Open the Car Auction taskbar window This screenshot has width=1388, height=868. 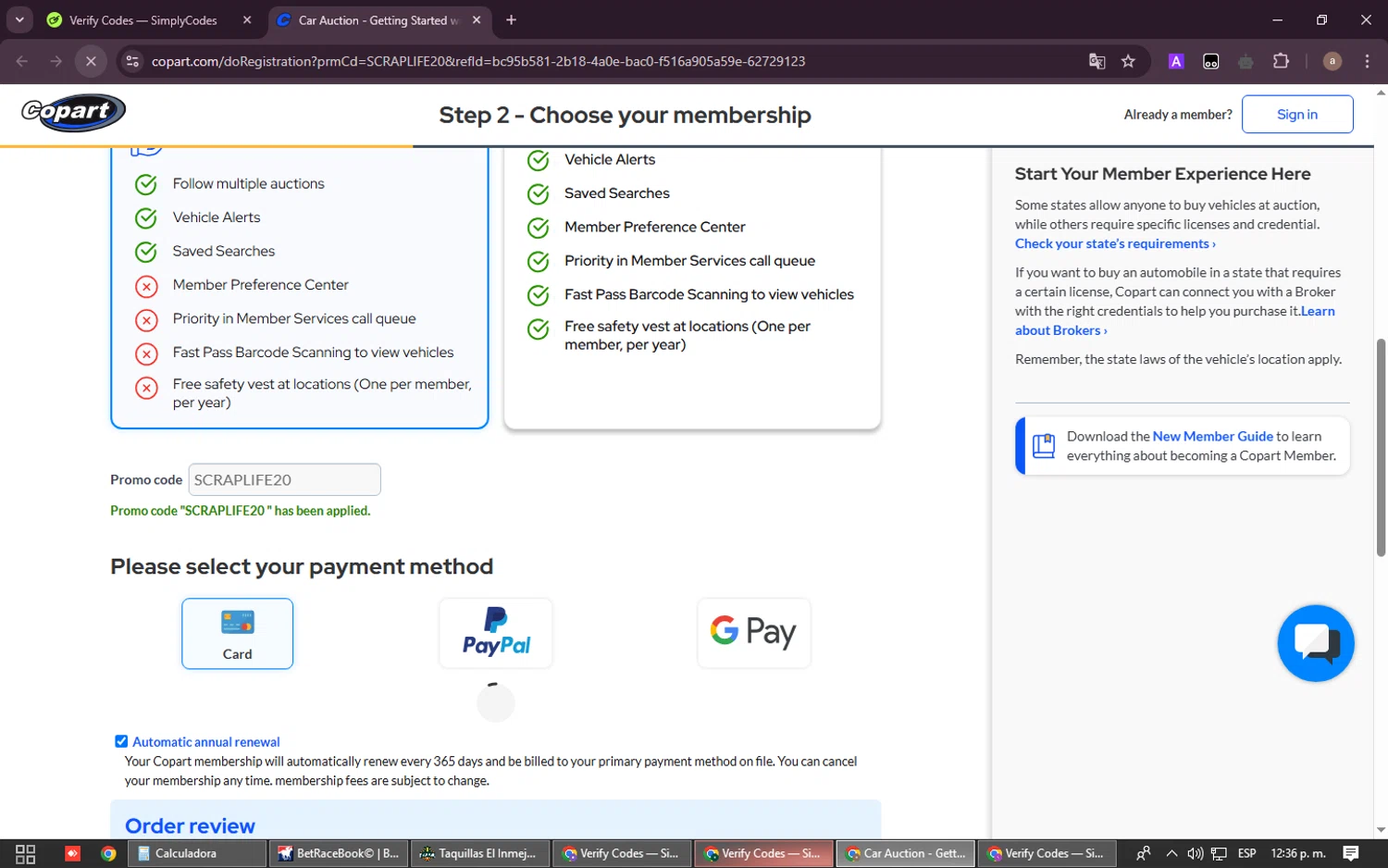coord(905,853)
